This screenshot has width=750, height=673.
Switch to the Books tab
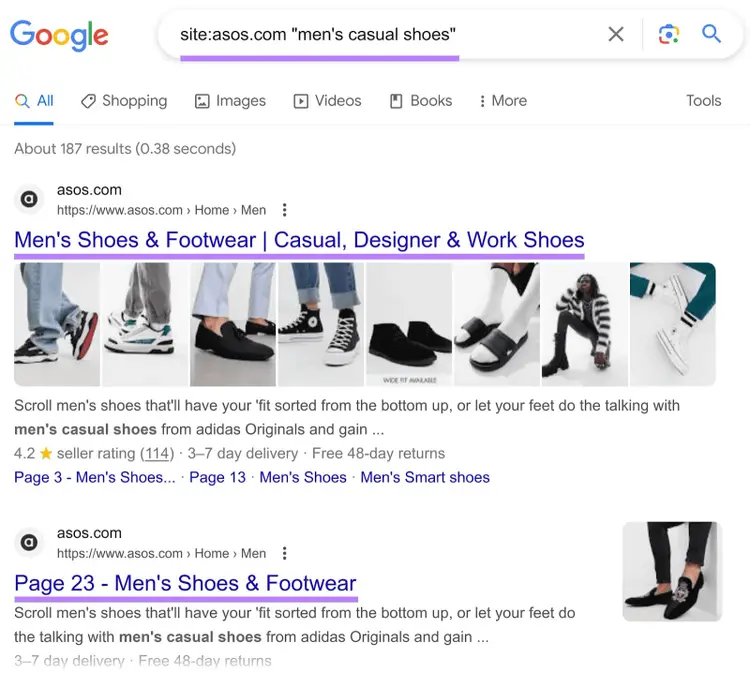[421, 101]
